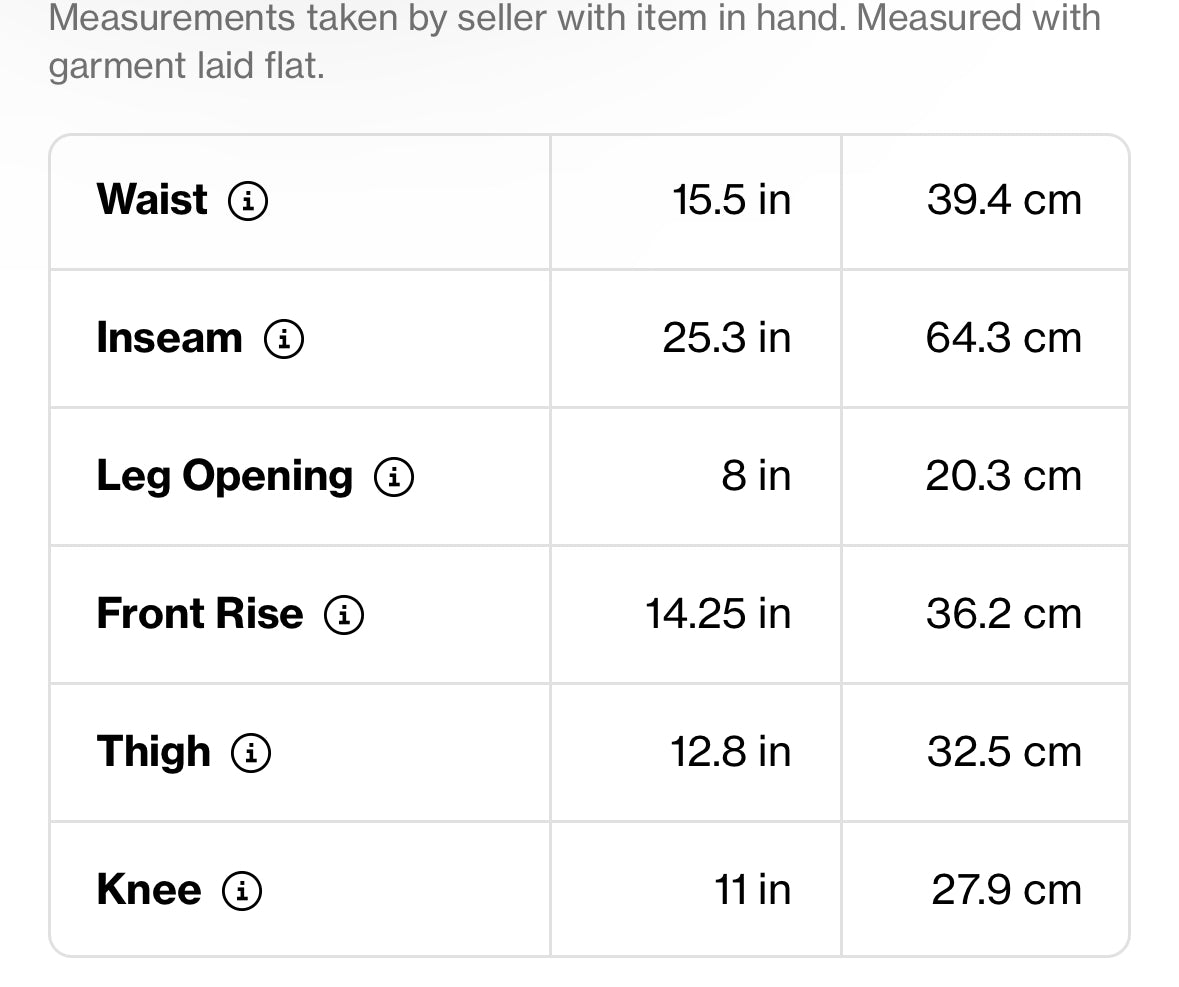This screenshot has width=1179, height=987.
Task: Select the Waist row label
Action: [x=152, y=200]
